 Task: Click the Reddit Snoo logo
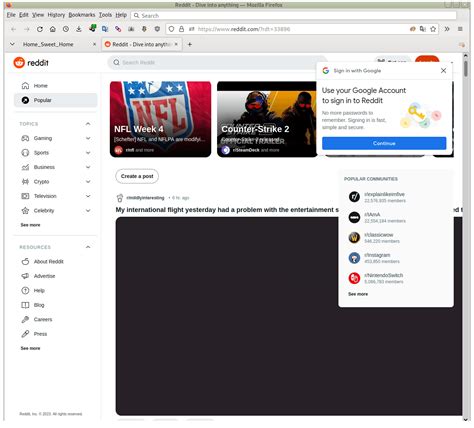click(19, 62)
